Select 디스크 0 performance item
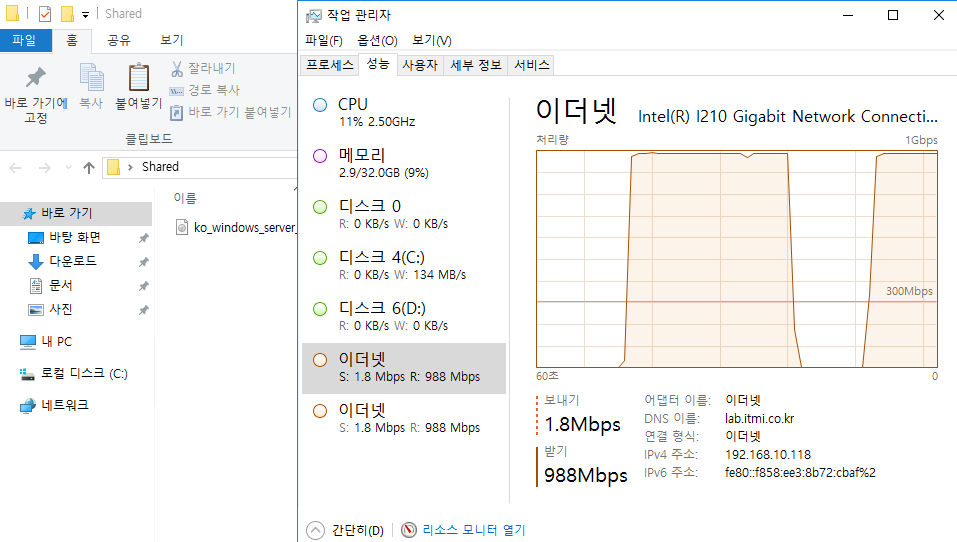Image resolution: width=957 pixels, height=542 pixels. pos(404,214)
